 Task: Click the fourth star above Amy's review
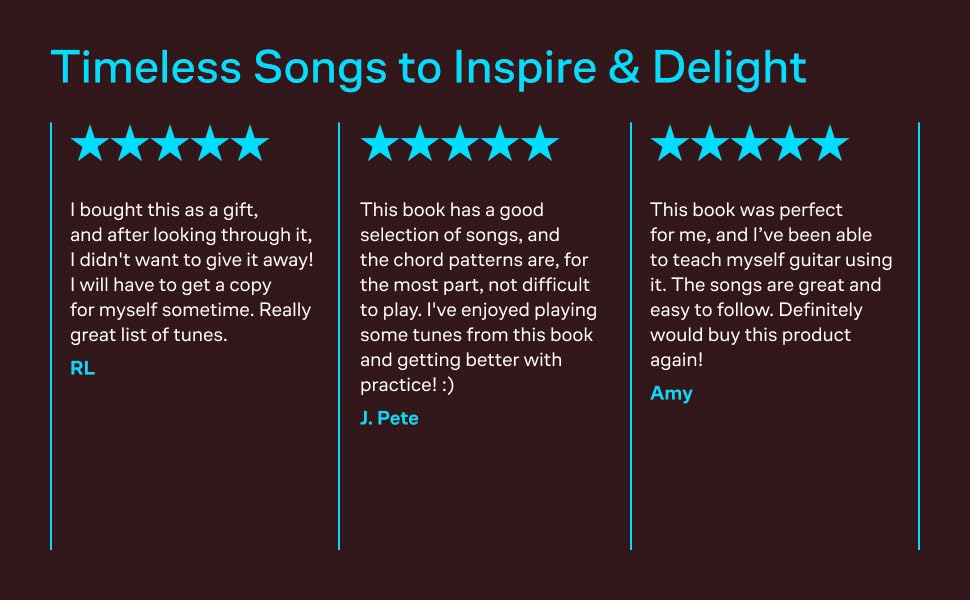(x=790, y=144)
